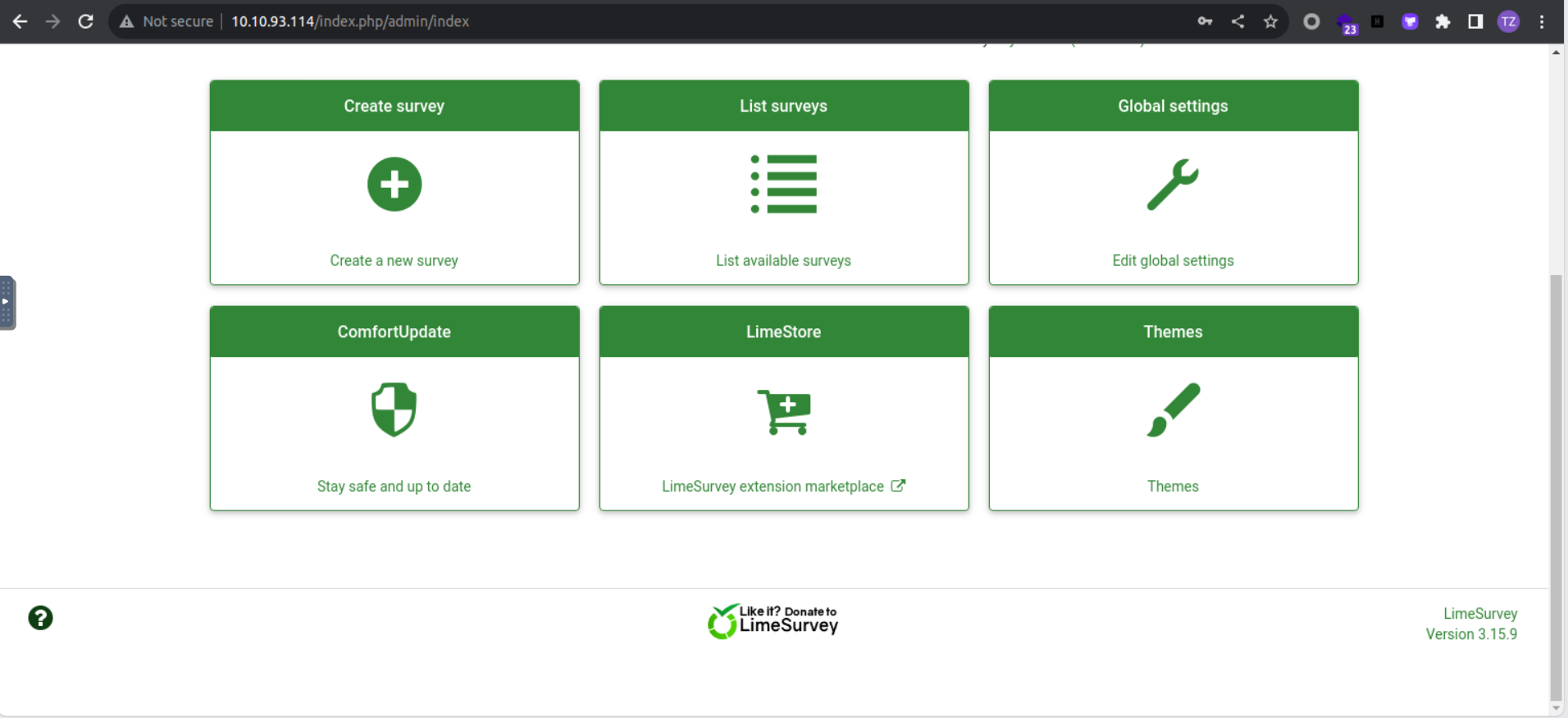Click the LimeSurvey donate logo

point(773,621)
